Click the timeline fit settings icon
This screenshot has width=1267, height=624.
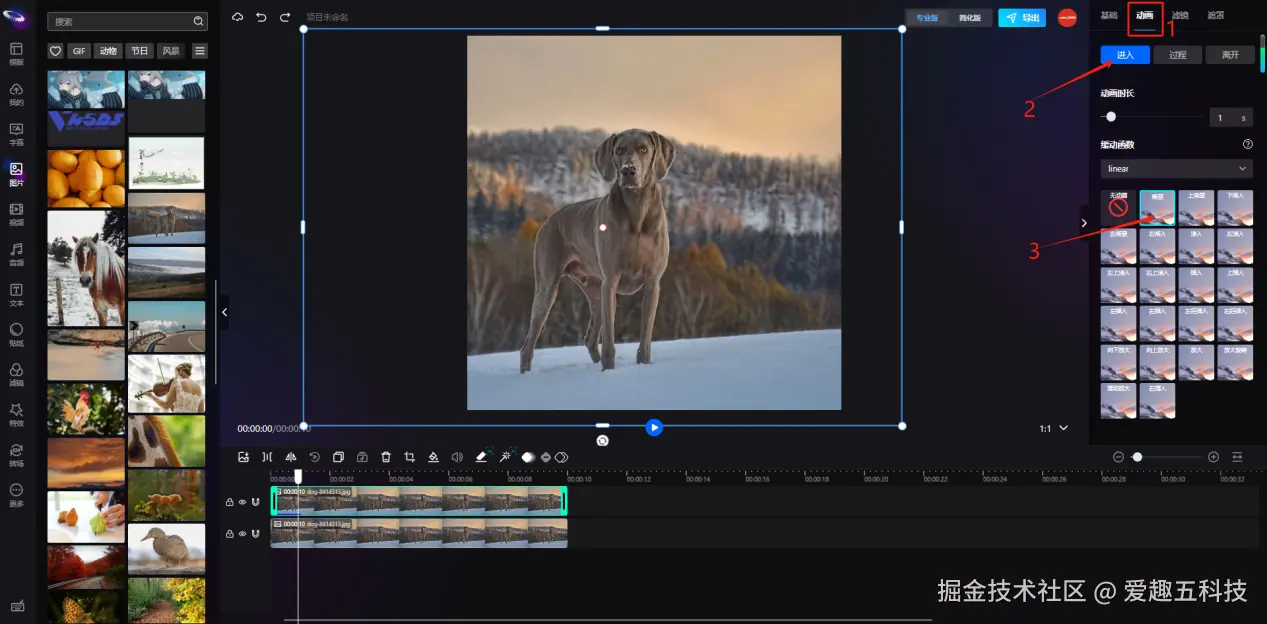pos(1237,457)
